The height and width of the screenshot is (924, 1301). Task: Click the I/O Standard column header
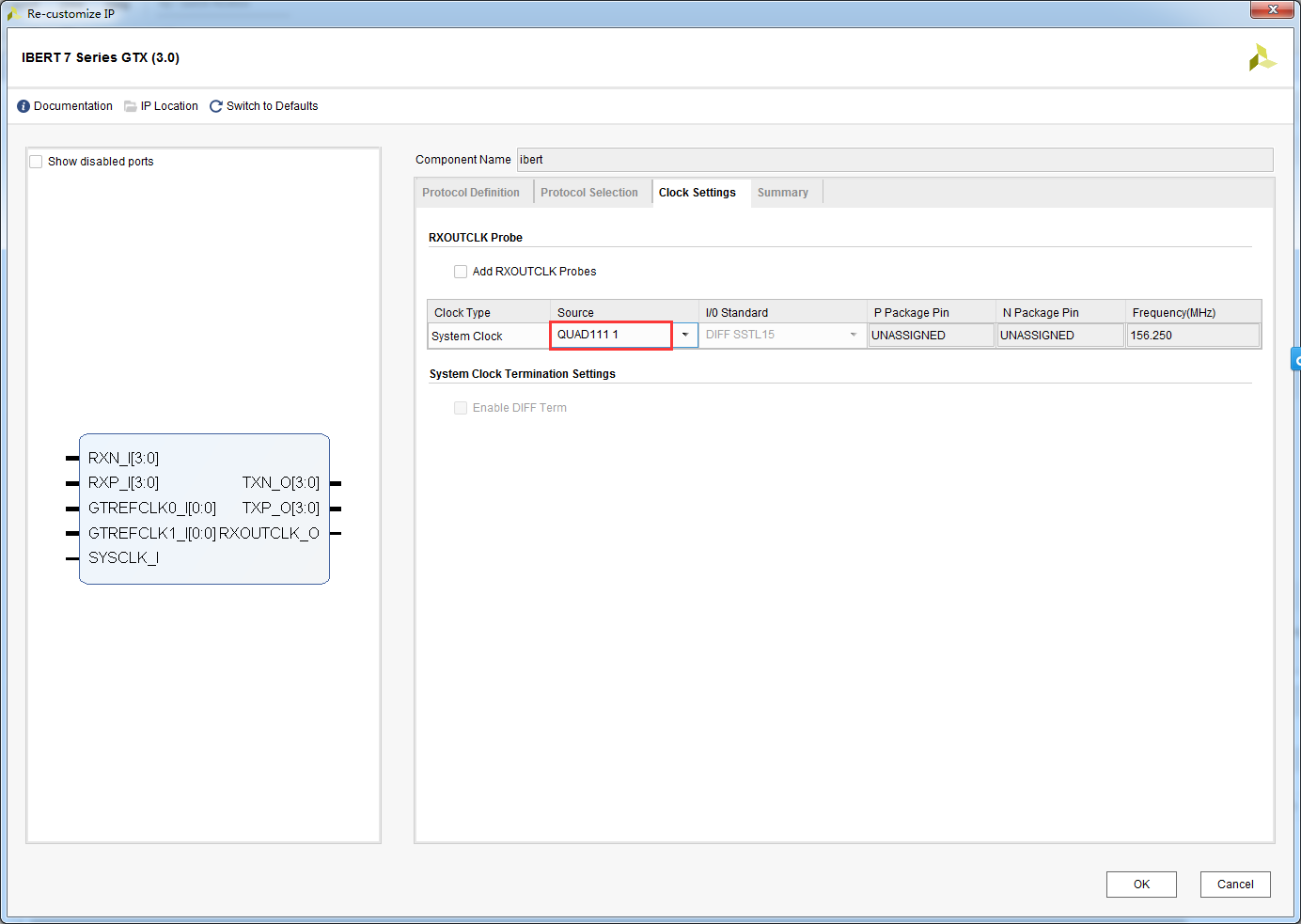pyautogui.click(x=782, y=312)
